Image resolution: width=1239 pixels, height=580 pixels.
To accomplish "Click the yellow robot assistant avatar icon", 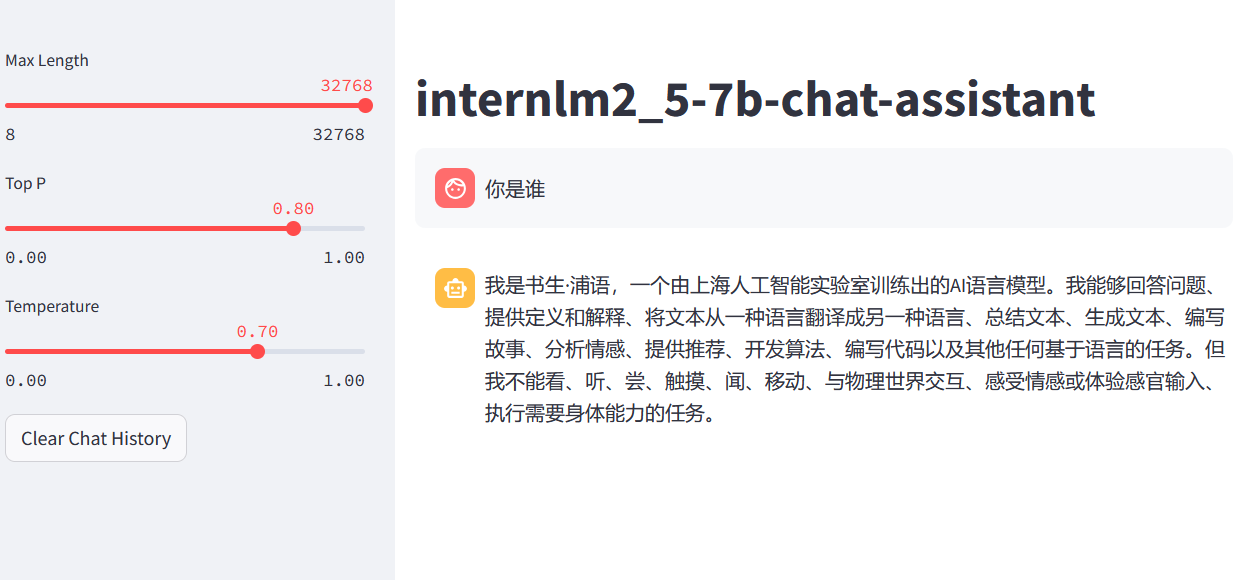I will (x=455, y=288).
